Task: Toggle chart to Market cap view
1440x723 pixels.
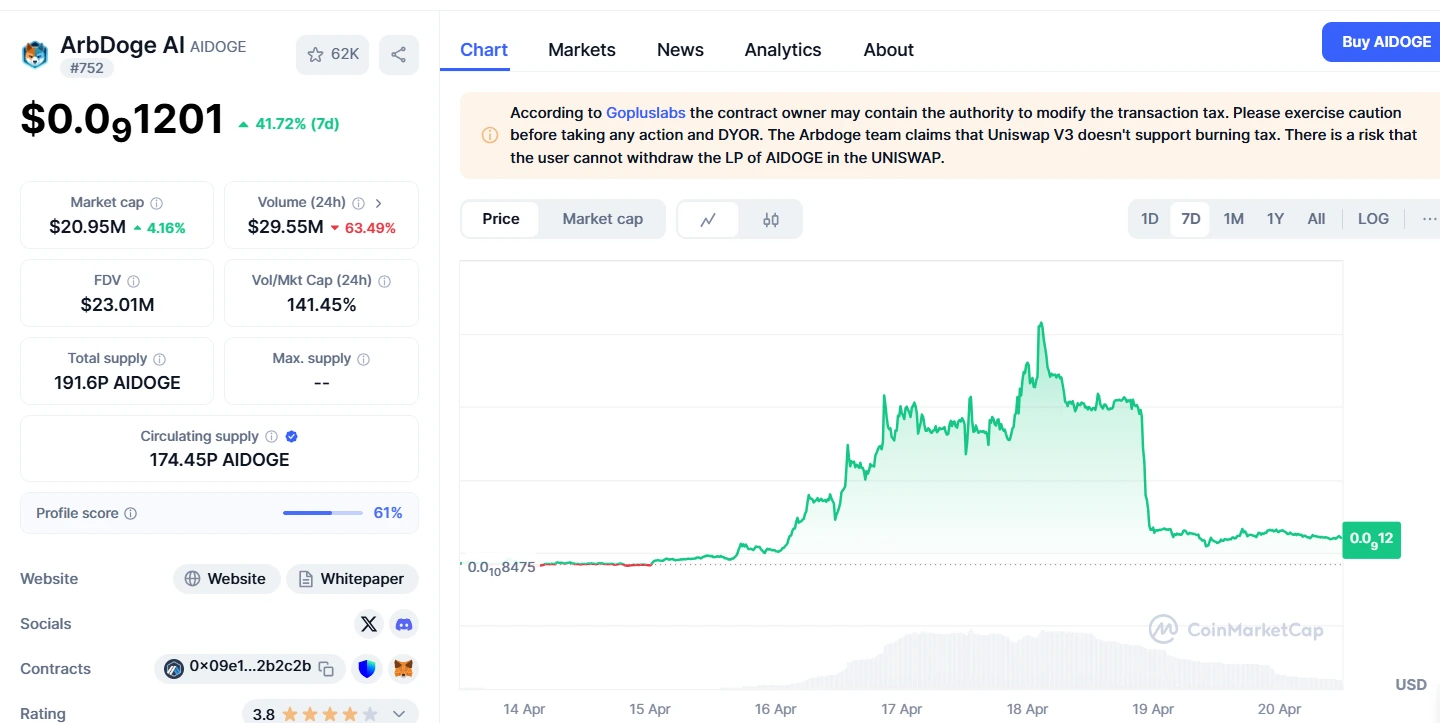Action: (603, 219)
